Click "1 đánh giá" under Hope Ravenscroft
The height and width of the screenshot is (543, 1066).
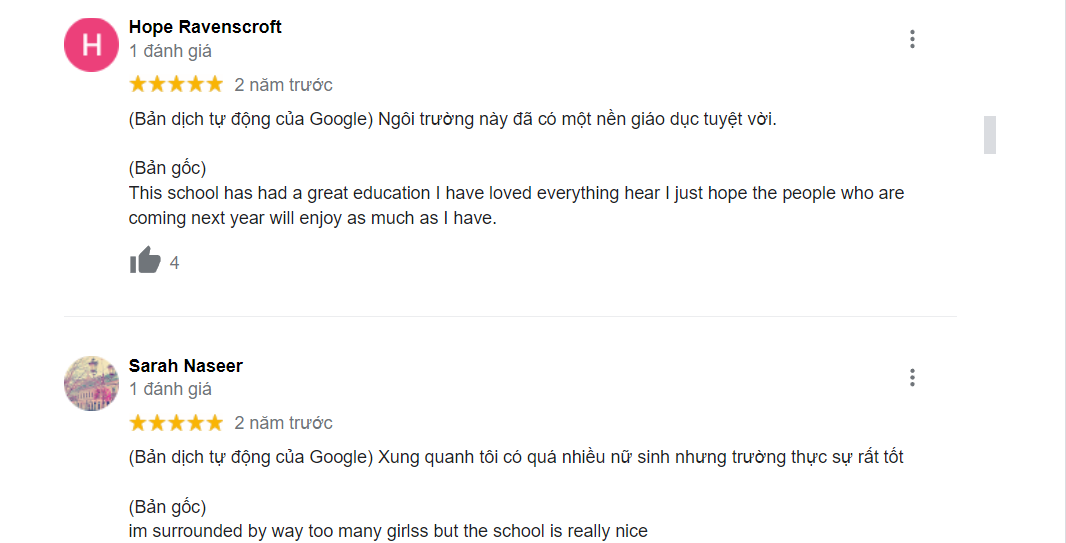tap(170, 51)
